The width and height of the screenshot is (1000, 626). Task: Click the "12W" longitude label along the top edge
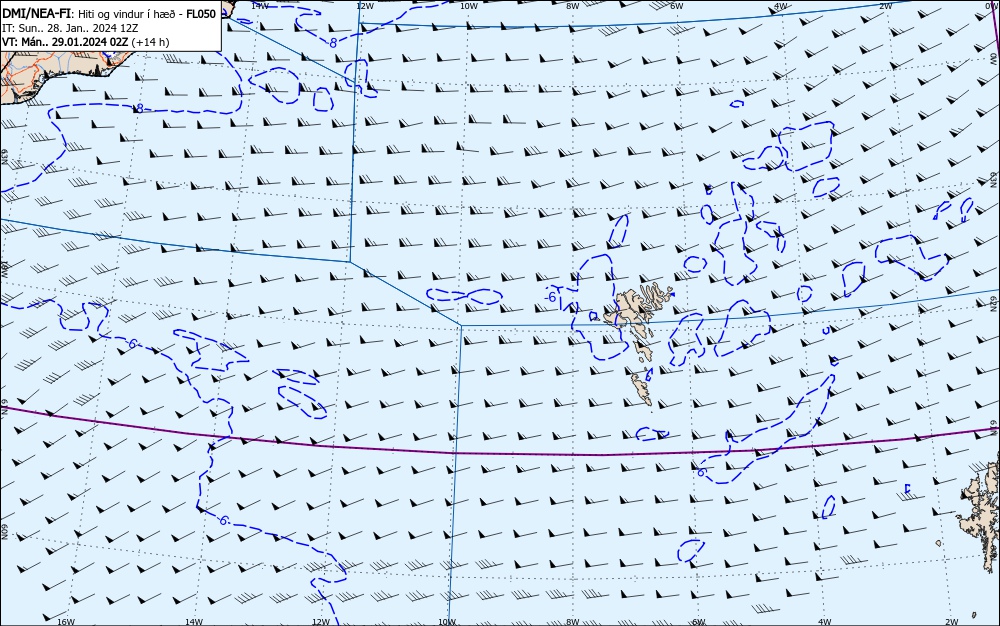(364, 6)
